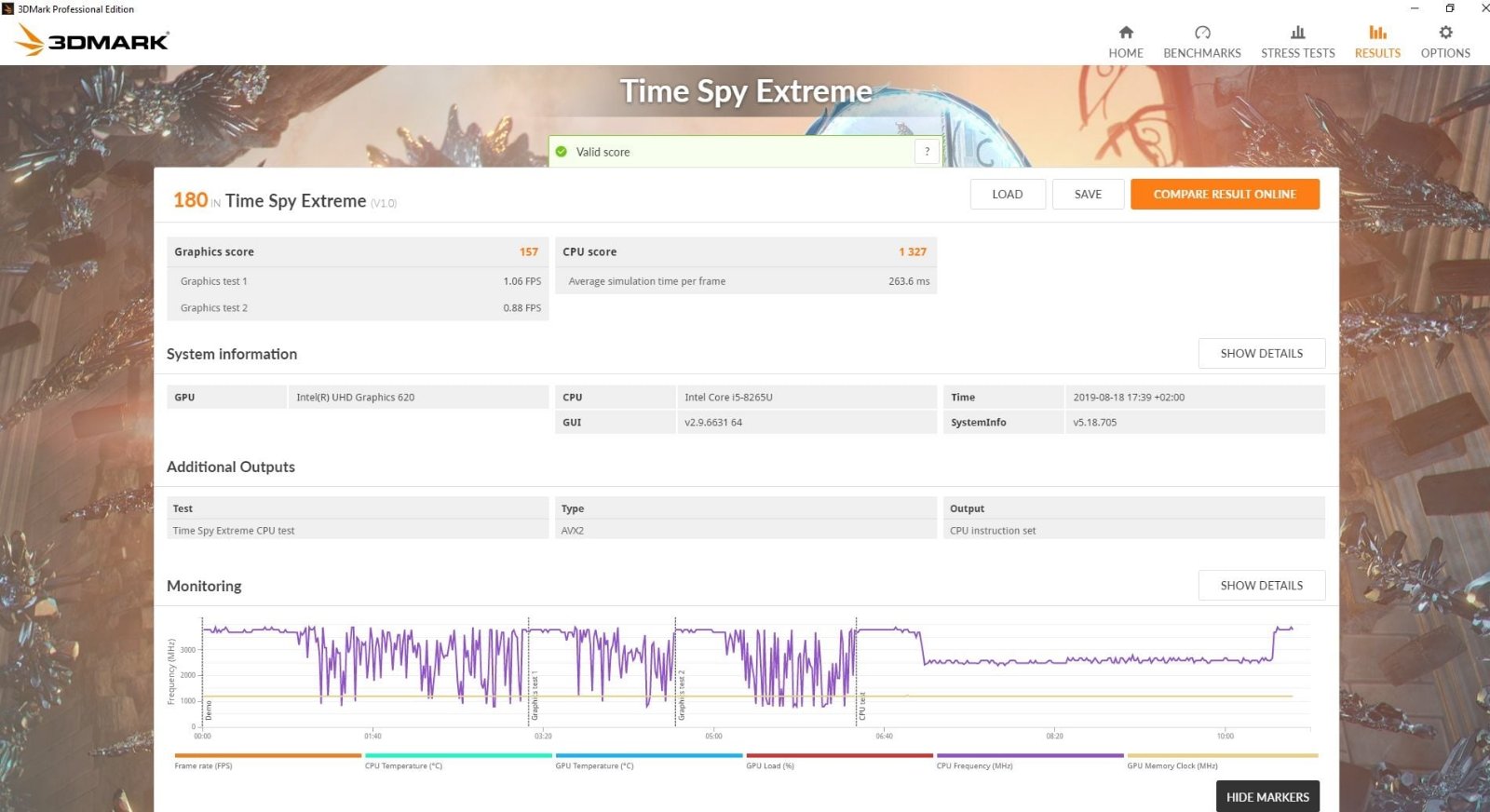1490x812 pixels.
Task: Click the 3DMark logo
Action: point(92,40)
